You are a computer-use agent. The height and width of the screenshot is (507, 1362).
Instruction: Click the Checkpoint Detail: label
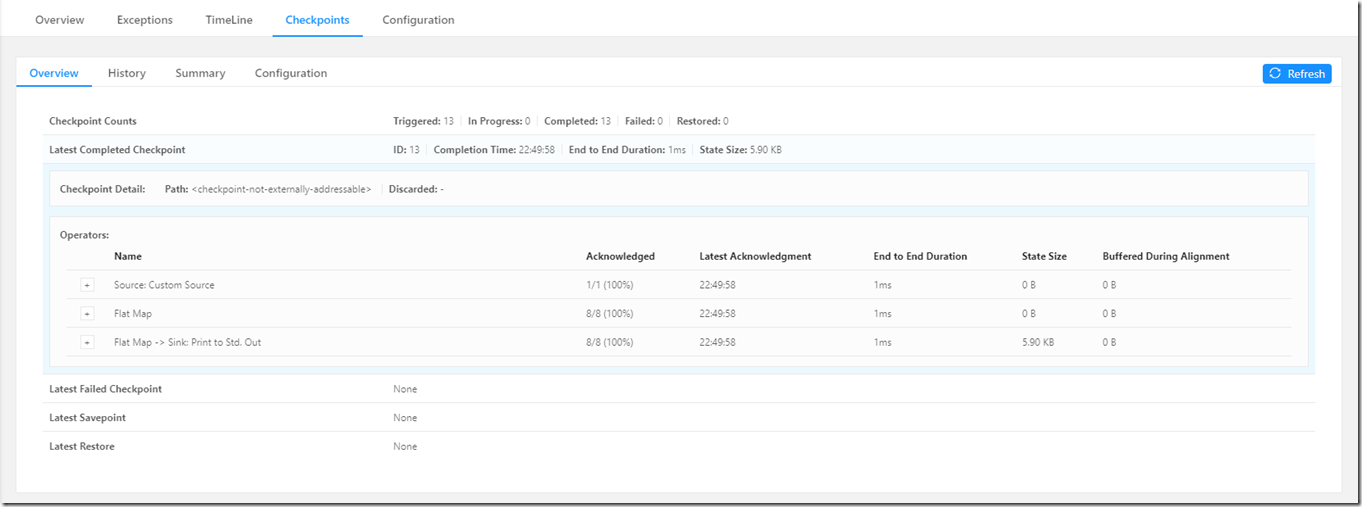pos(102,189)
